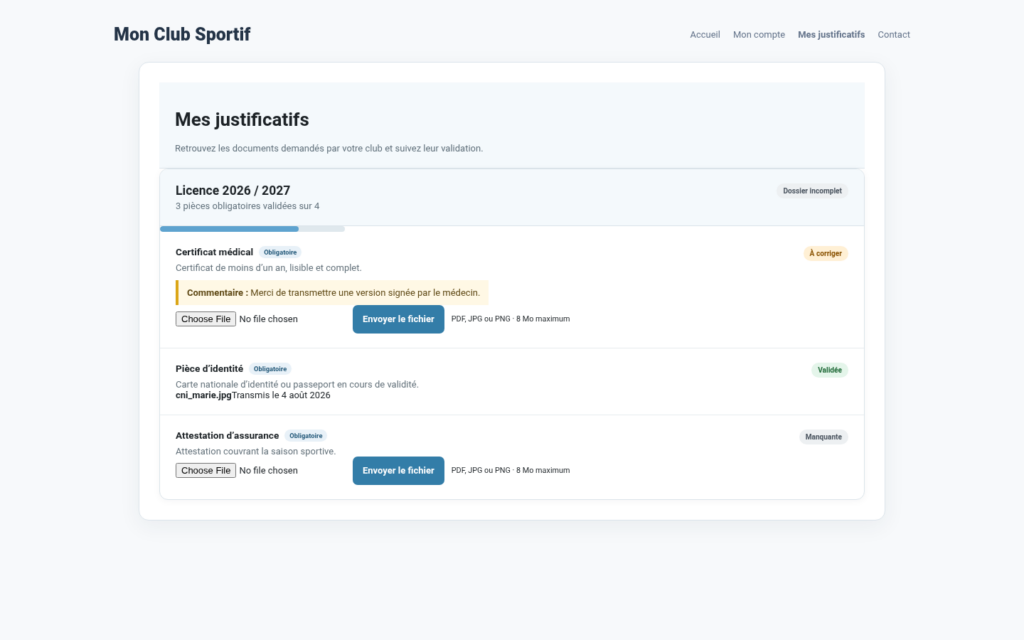Viewport: 1024px width, 640px height.
Task: Click 'Carte nationale d'identité ou passeport' description
Action: (x=296, y=385)
